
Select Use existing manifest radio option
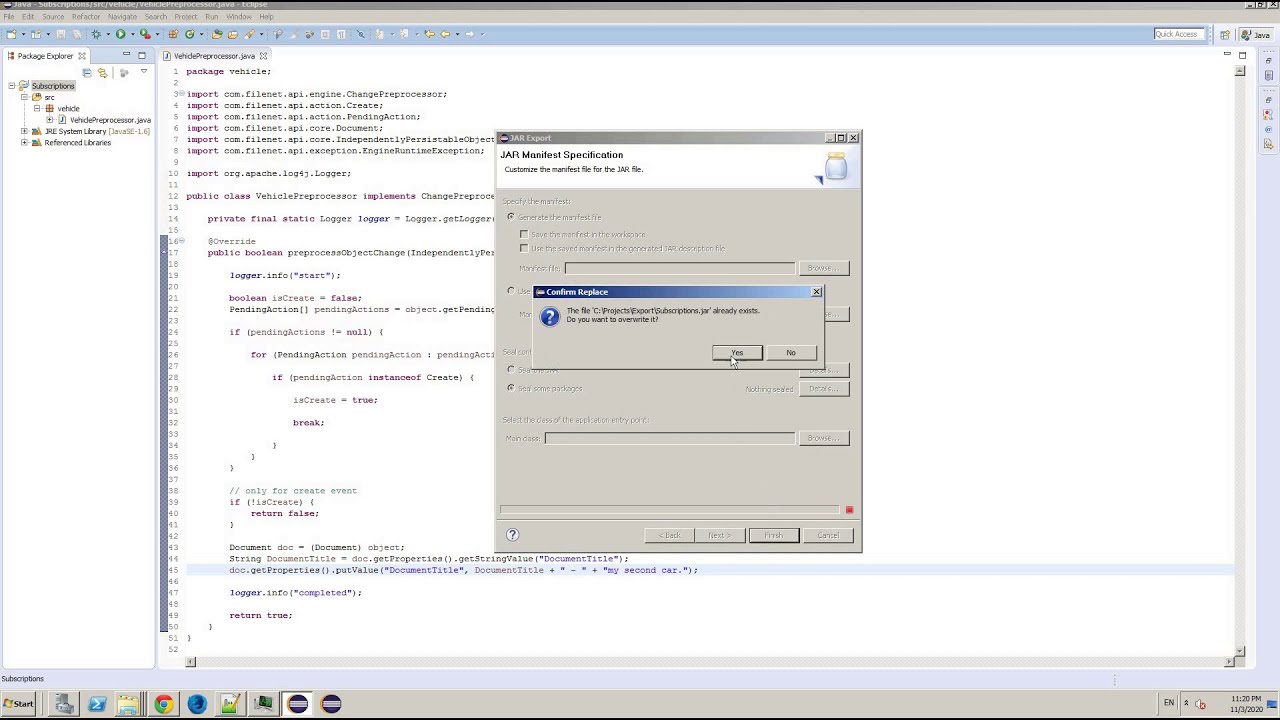(511, 291)
